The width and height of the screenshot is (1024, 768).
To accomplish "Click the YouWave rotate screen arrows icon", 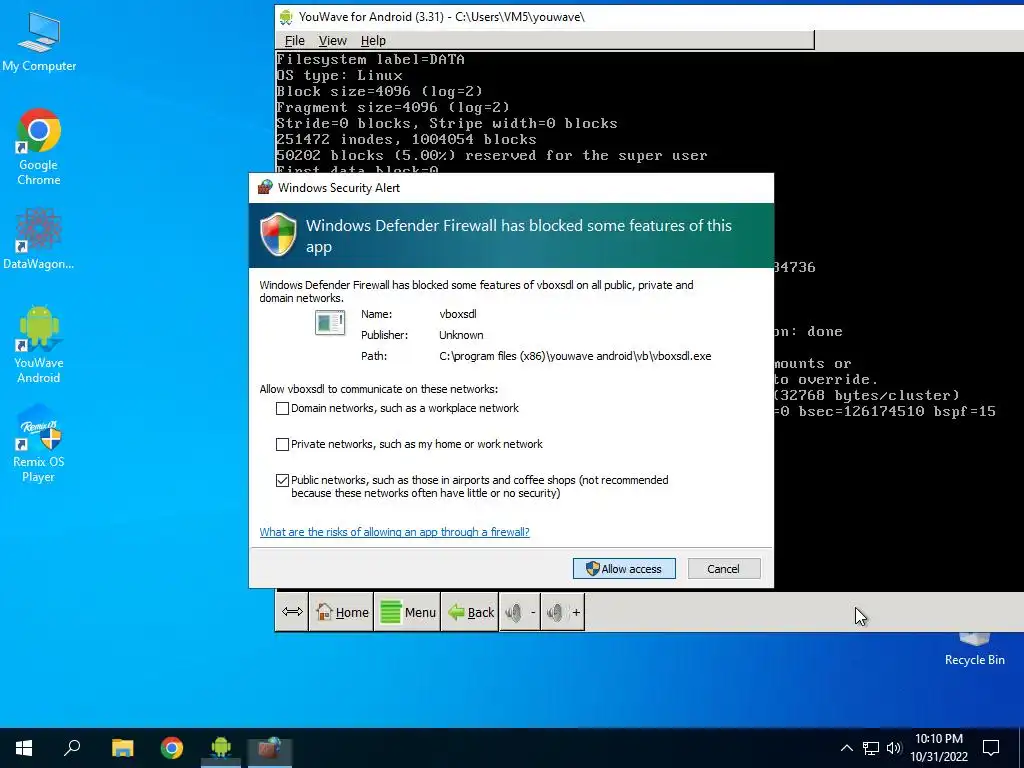I will coord(292,612).
